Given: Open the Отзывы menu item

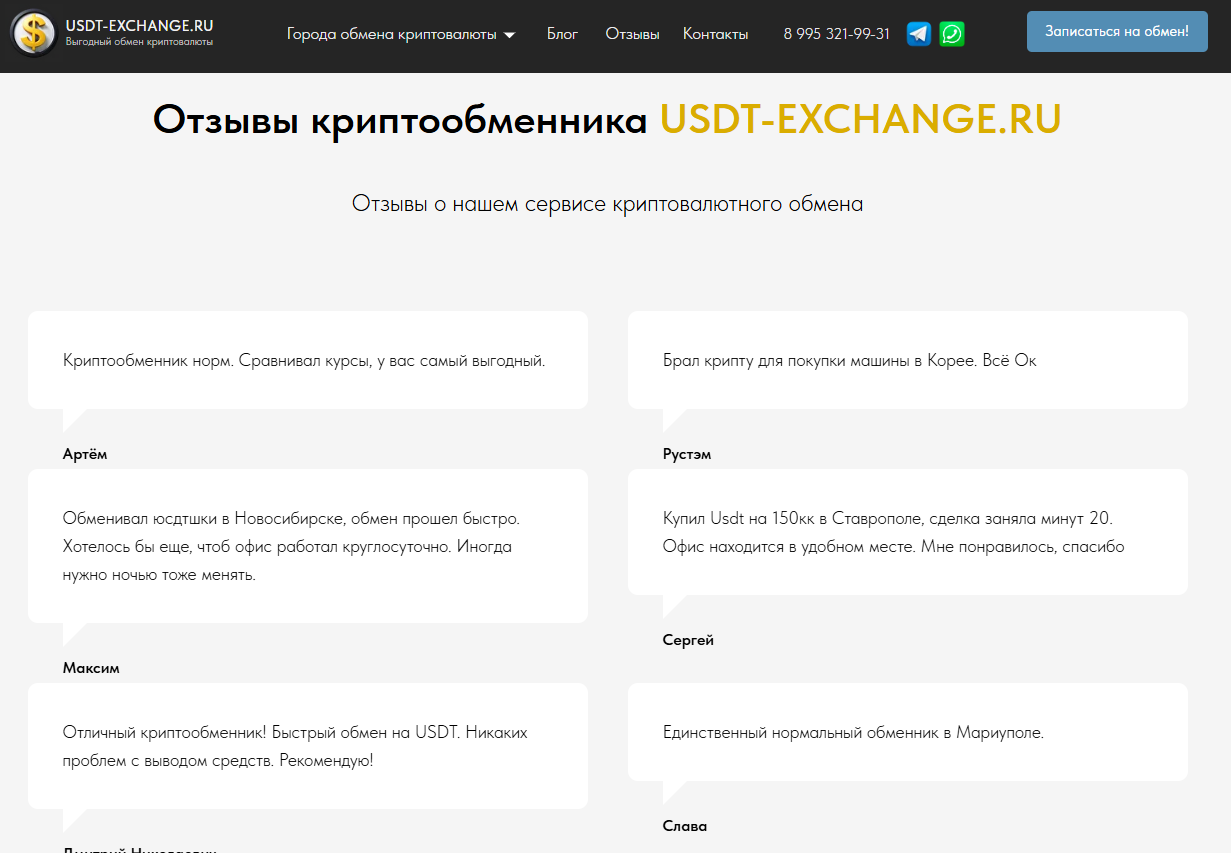Looking at the screenshot, I should point(632,34).
